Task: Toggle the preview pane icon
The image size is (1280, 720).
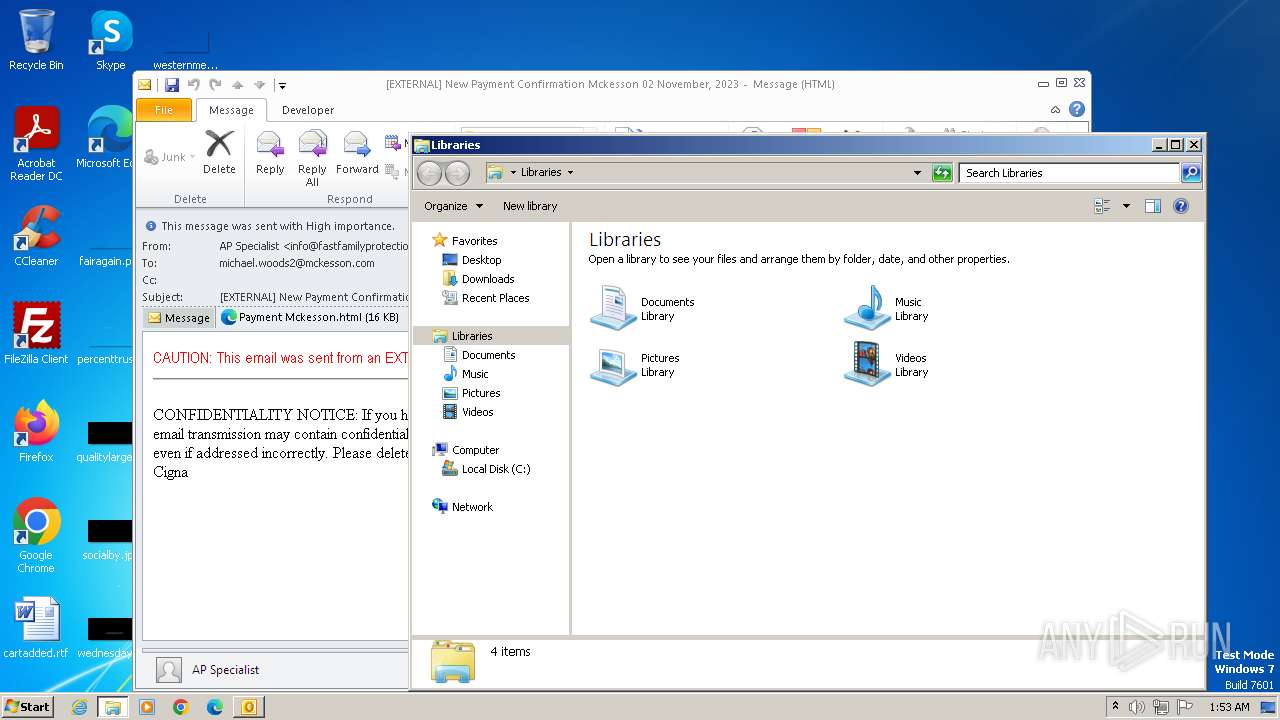Action: [1153, 206]
